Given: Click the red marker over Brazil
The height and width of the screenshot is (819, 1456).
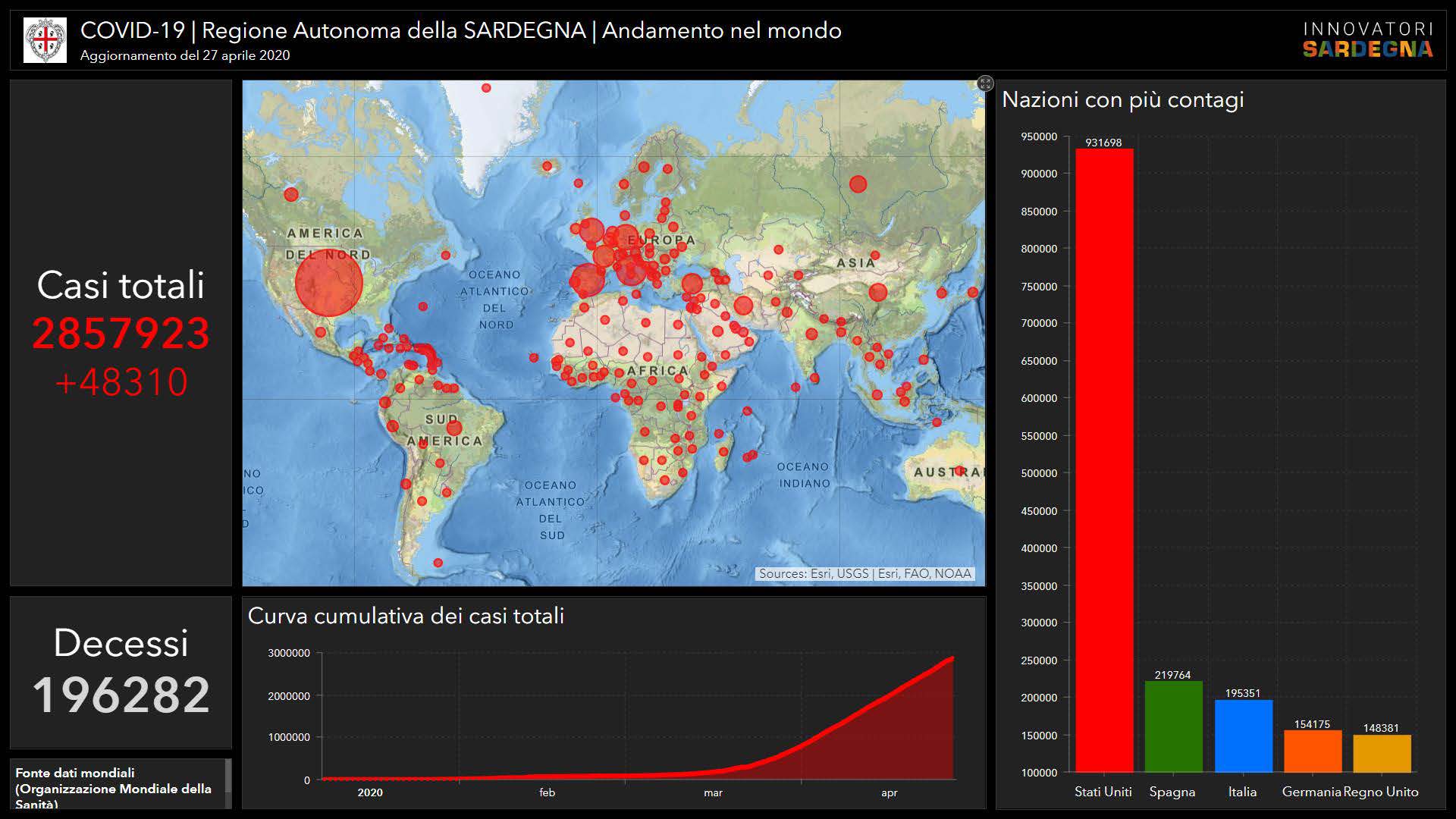Looking at the screenshot, I should coord(454,428).
